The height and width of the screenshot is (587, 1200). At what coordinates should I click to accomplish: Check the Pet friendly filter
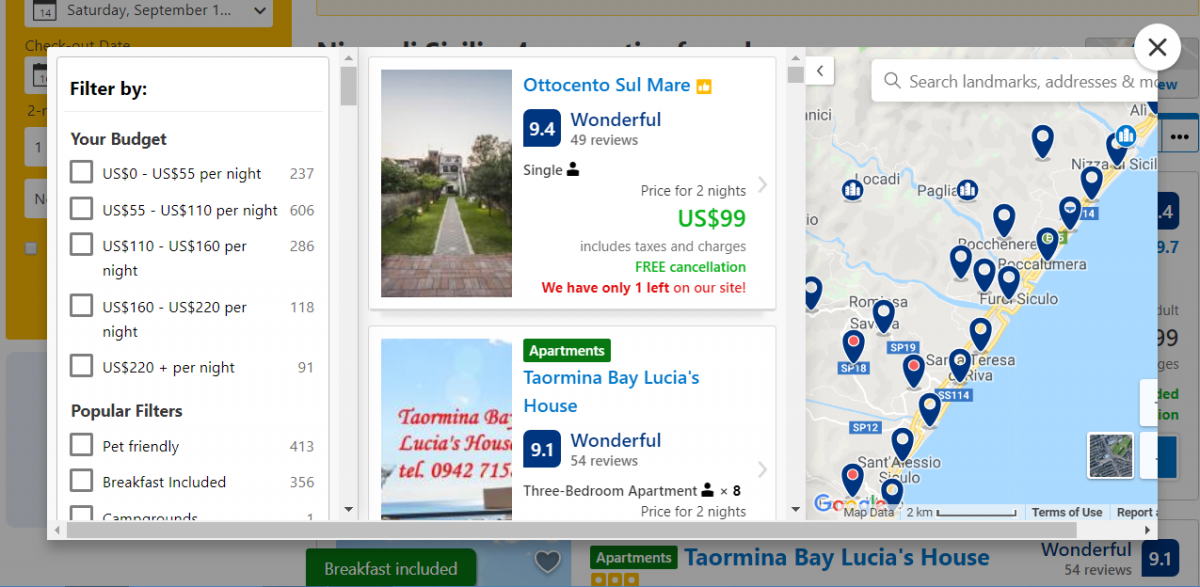point(81,446)
